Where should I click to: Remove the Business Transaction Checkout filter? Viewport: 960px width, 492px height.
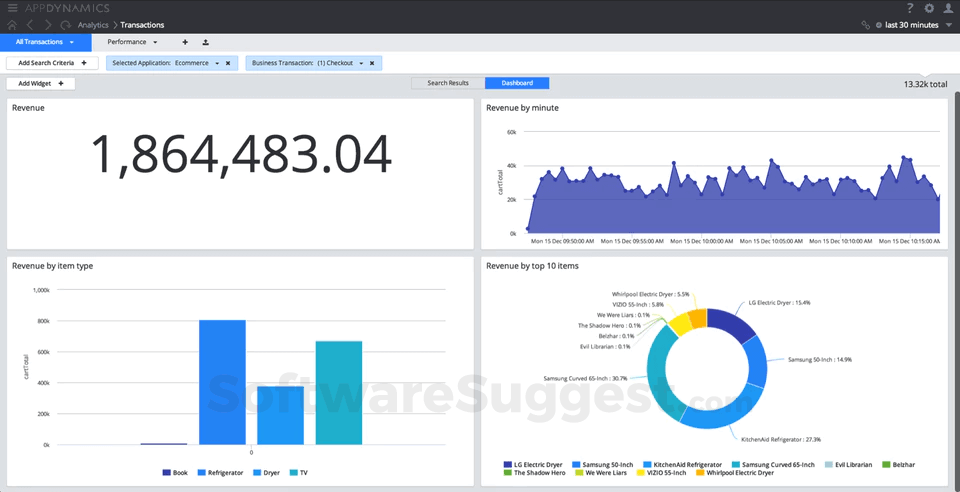coord(372,63)
